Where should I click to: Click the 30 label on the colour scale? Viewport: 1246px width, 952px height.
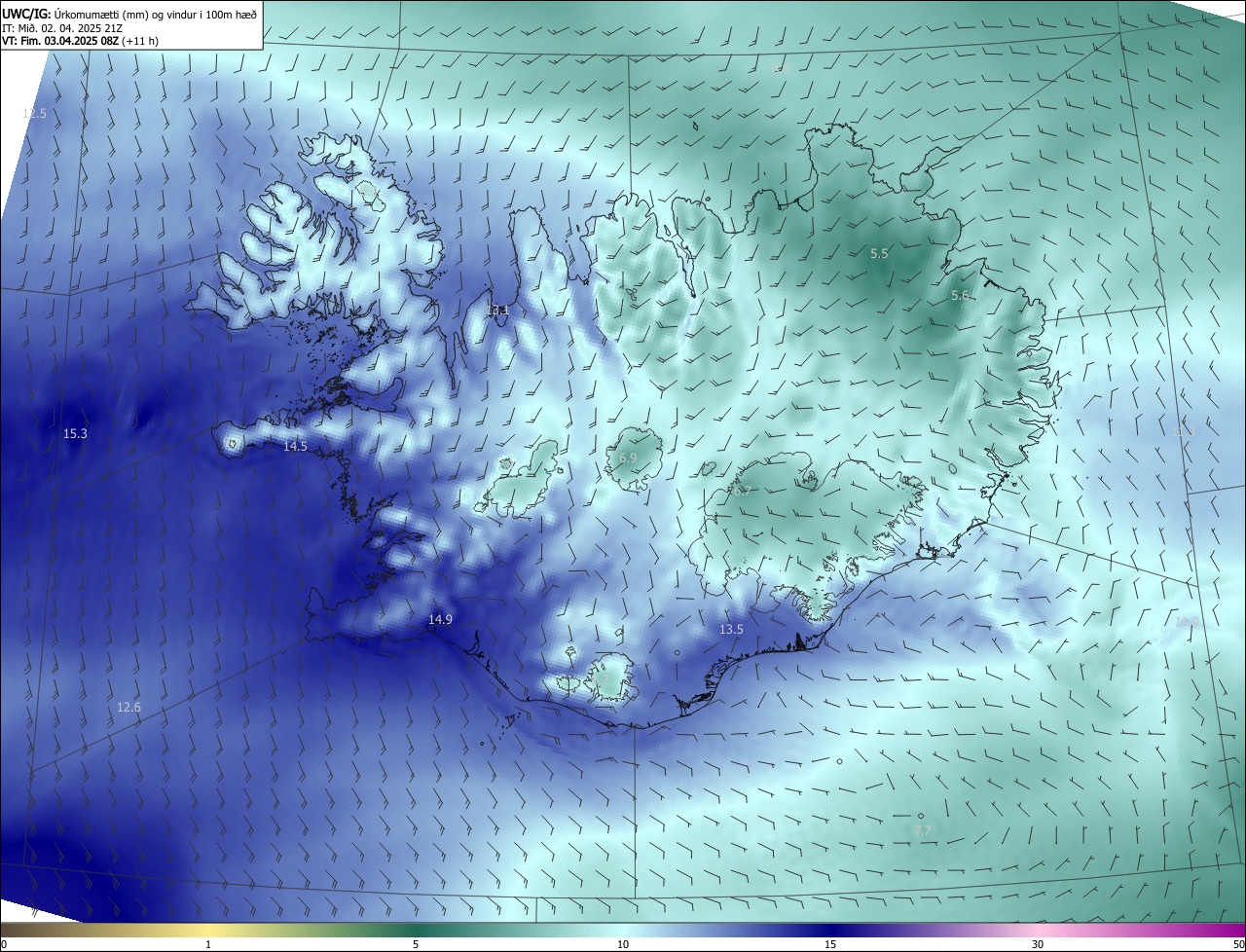pos(1038,944)
